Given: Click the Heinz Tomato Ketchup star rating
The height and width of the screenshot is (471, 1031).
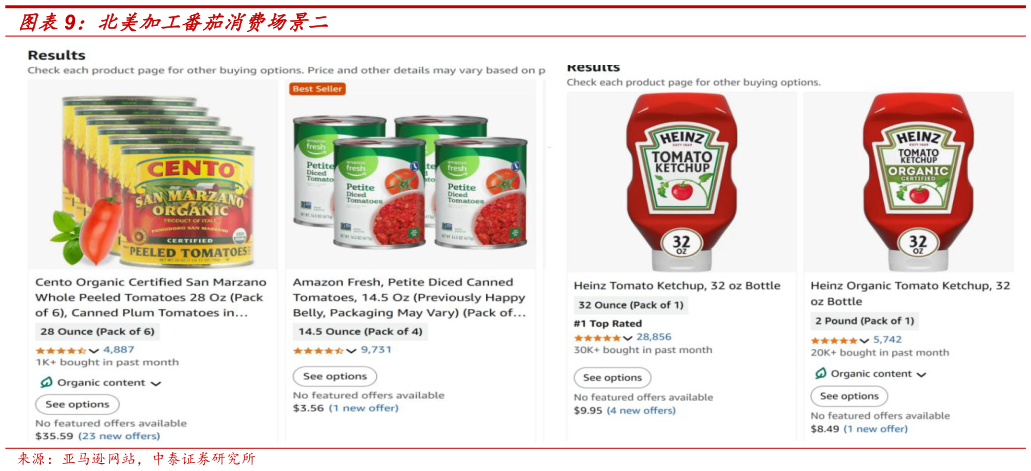Looking at the screenshot, I should point(597,337).
